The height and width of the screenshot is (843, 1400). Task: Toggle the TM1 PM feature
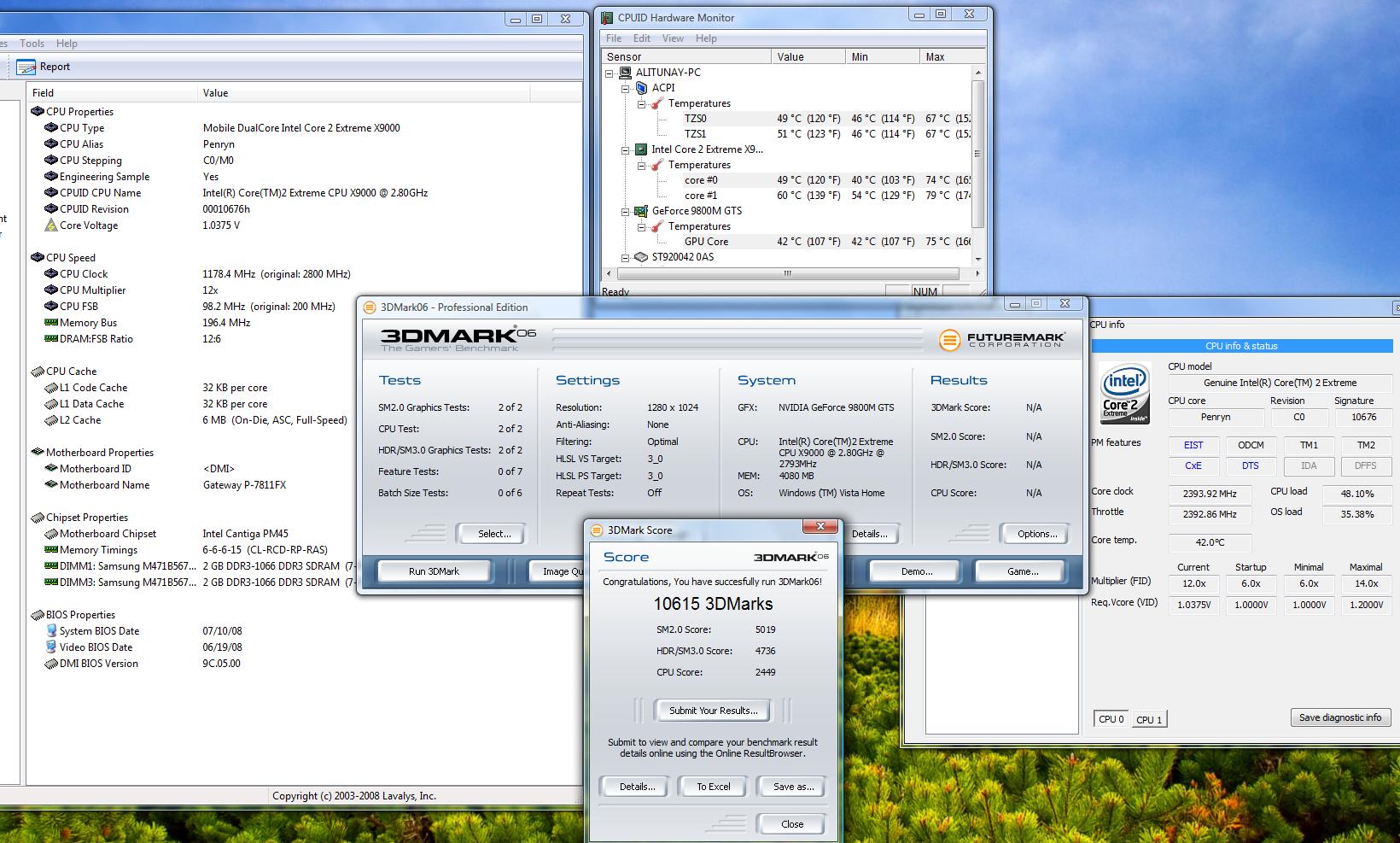click(x=1309, y=446)
